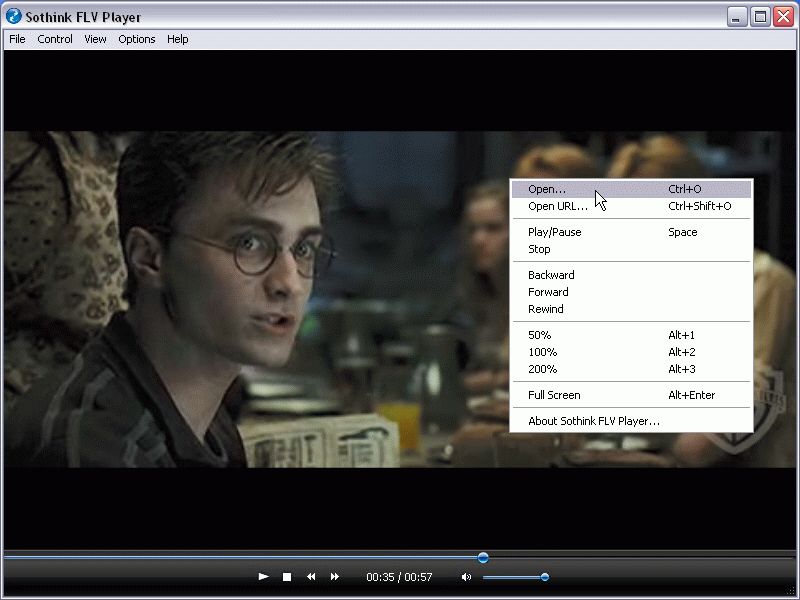800x600 pixels.
Task: Open the Control menu
Action: click(x=55, y=39)
